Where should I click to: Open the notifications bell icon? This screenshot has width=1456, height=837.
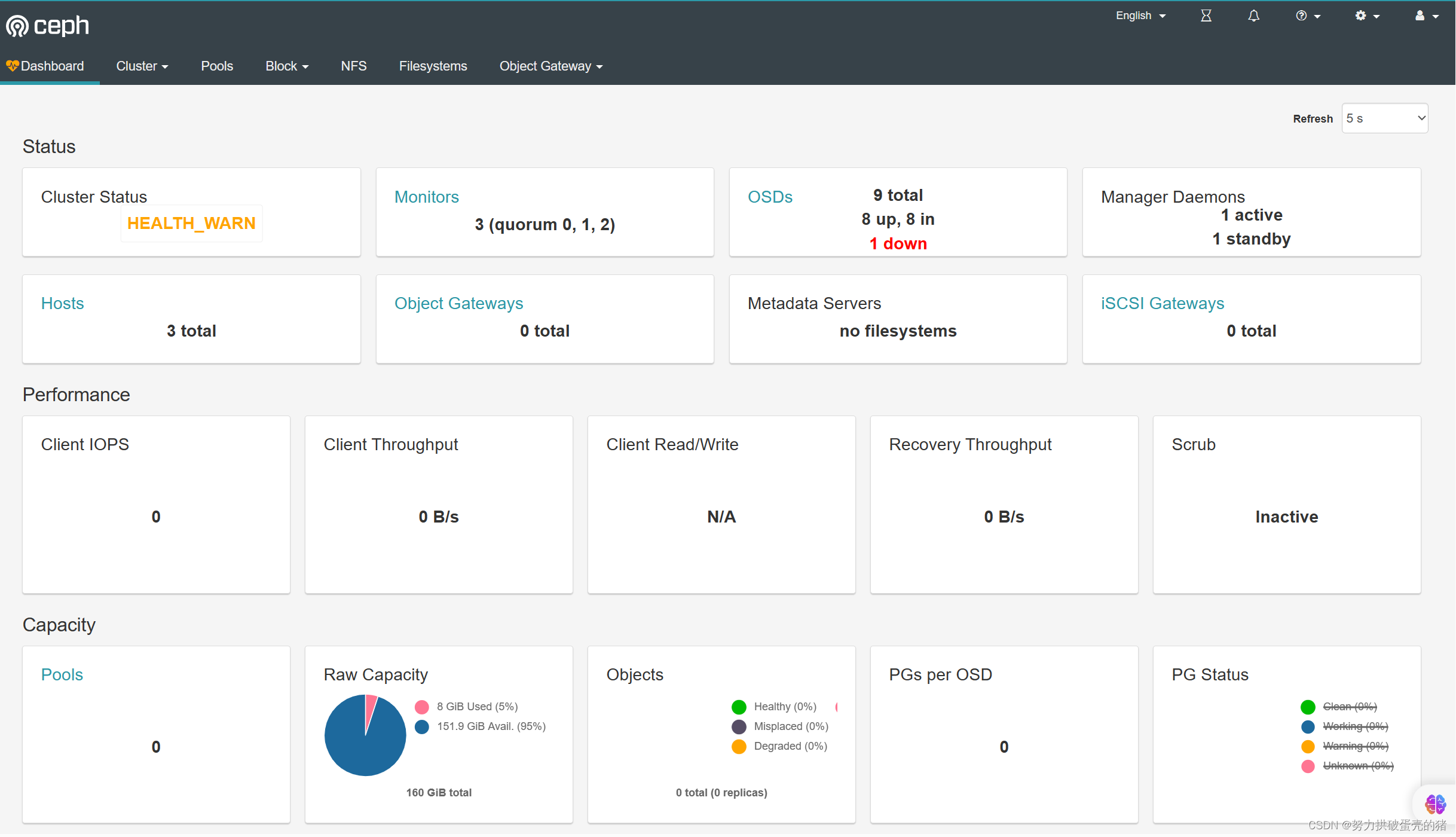click(x=1253, y=16)
